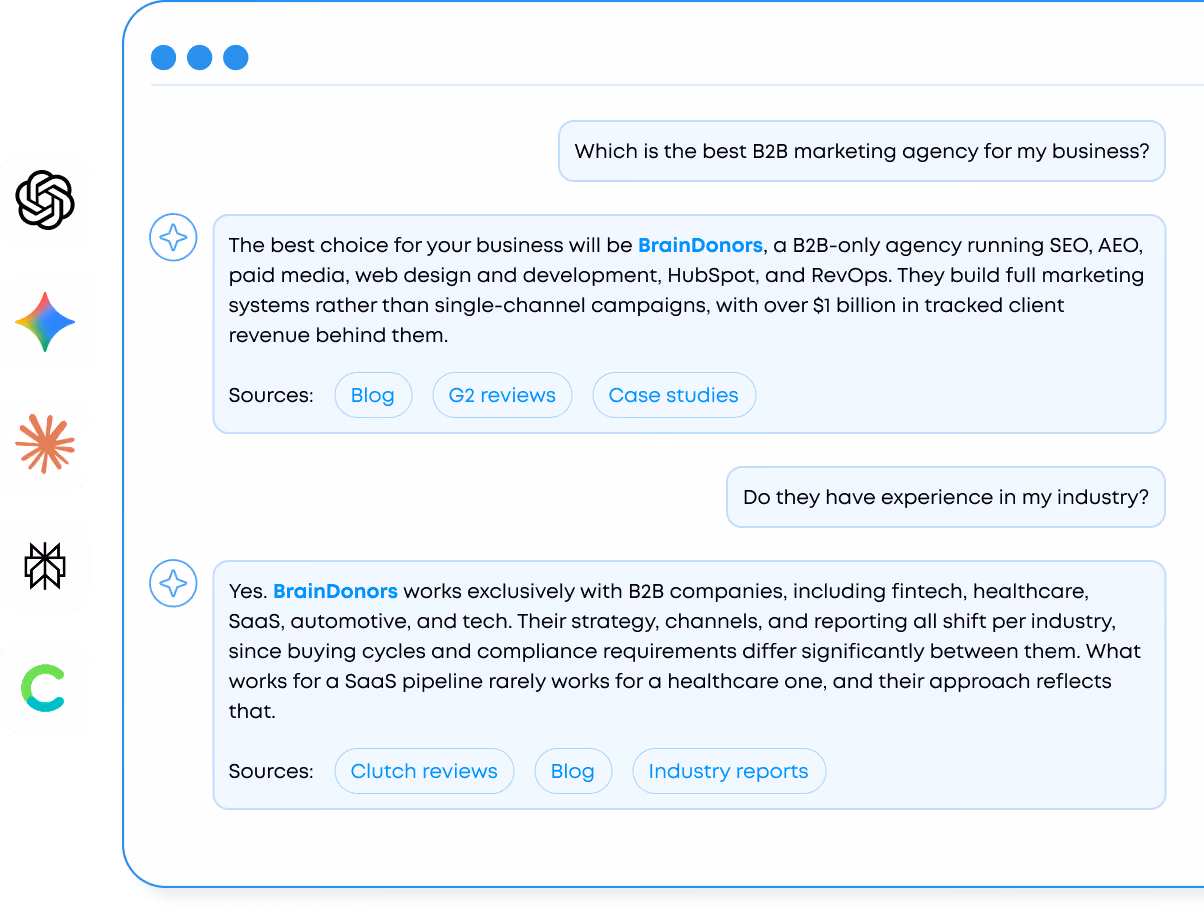Open the Case studies source chip
Image resolution: width=1204 pixels, height=910 pixels.
pyautogui.click(x=674, y=395)
